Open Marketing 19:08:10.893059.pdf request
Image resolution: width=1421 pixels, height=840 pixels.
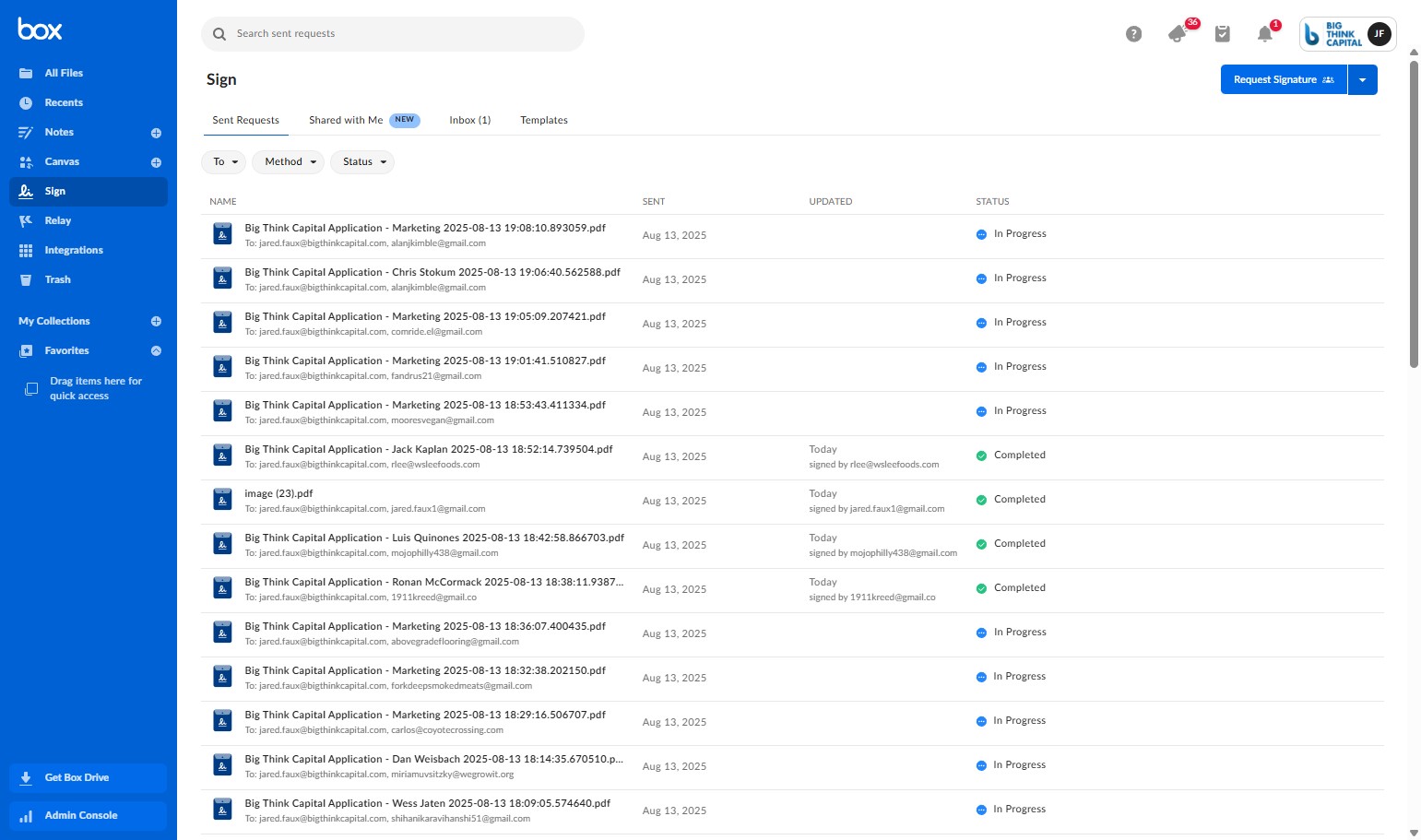[x=425, y=228]
